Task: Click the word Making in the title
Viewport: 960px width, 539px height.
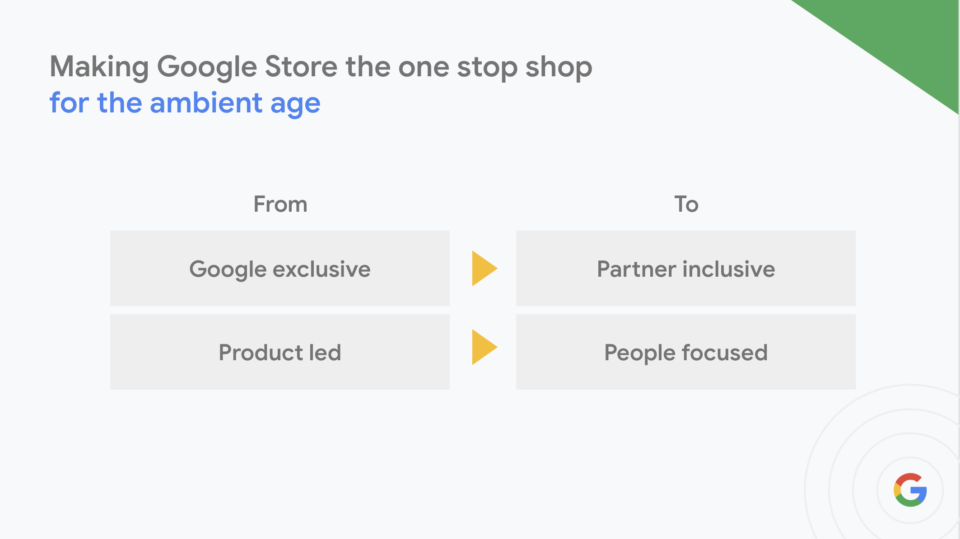Action: coord(99,67)
